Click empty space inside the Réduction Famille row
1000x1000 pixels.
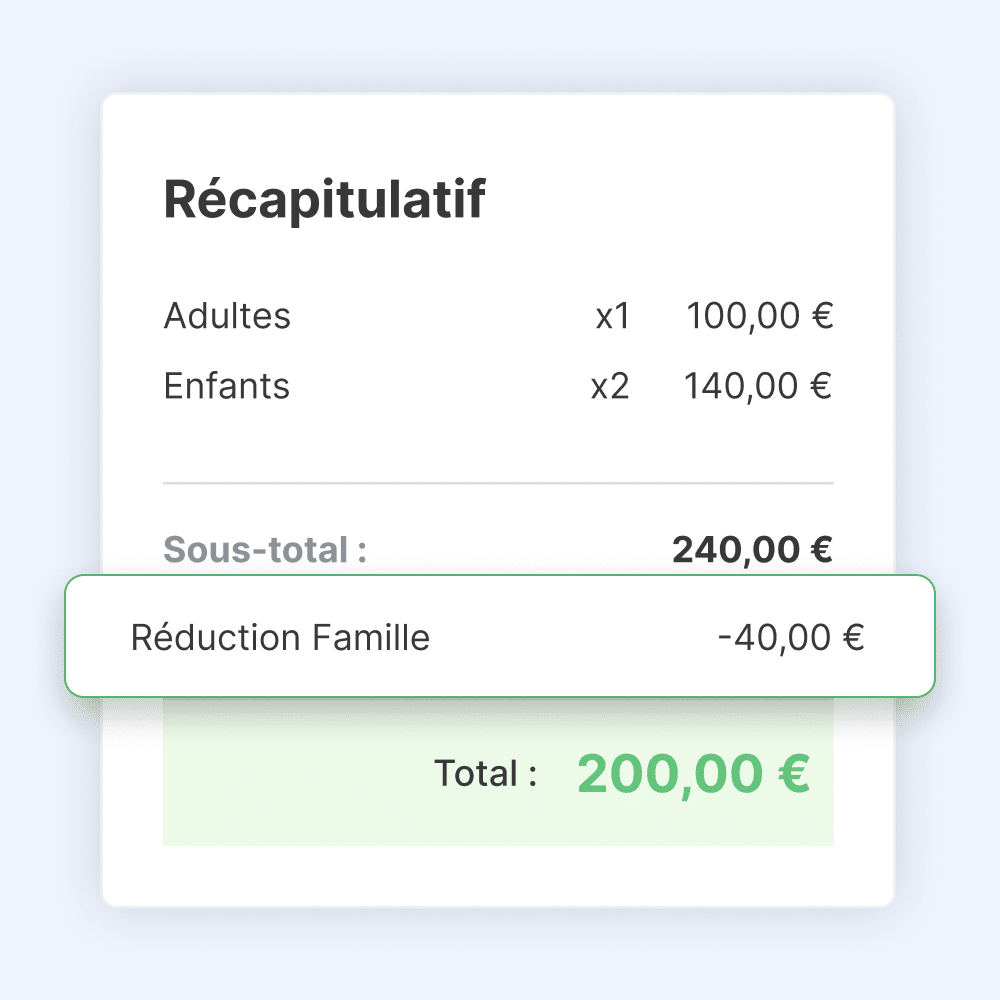(x=570, y=637)
